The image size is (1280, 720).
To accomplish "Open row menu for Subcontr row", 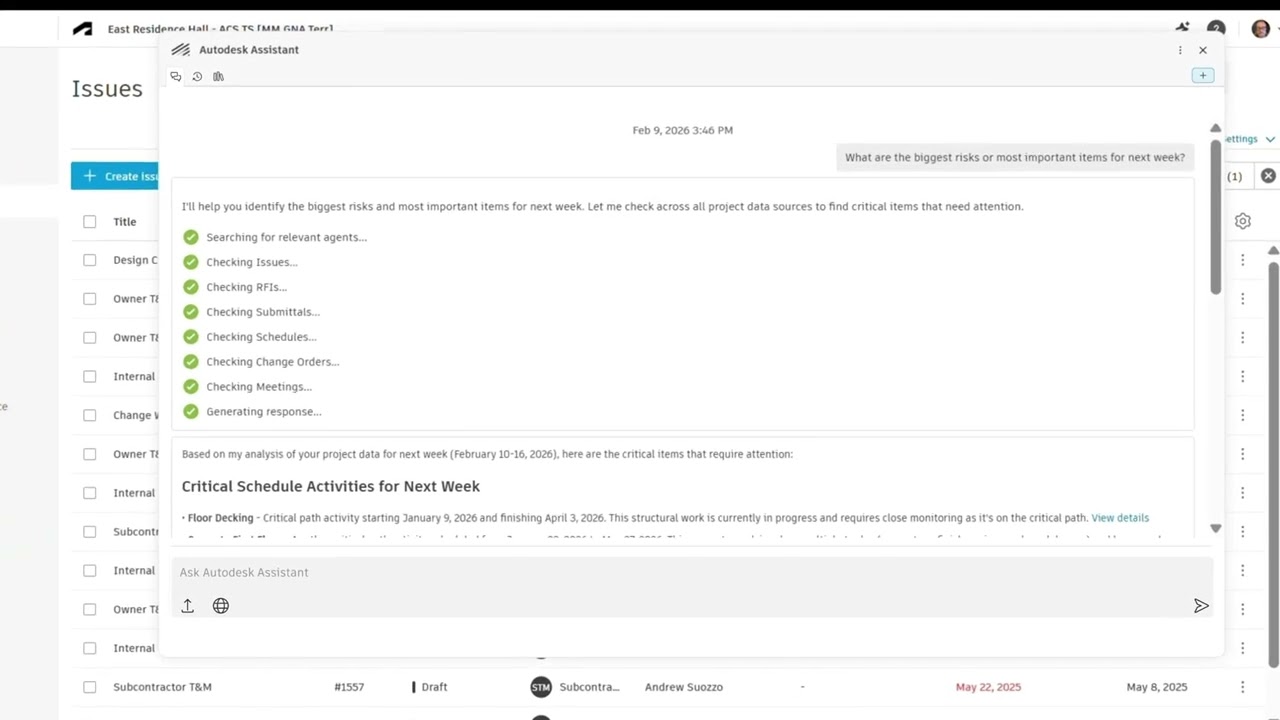I will click(1242, 531).
